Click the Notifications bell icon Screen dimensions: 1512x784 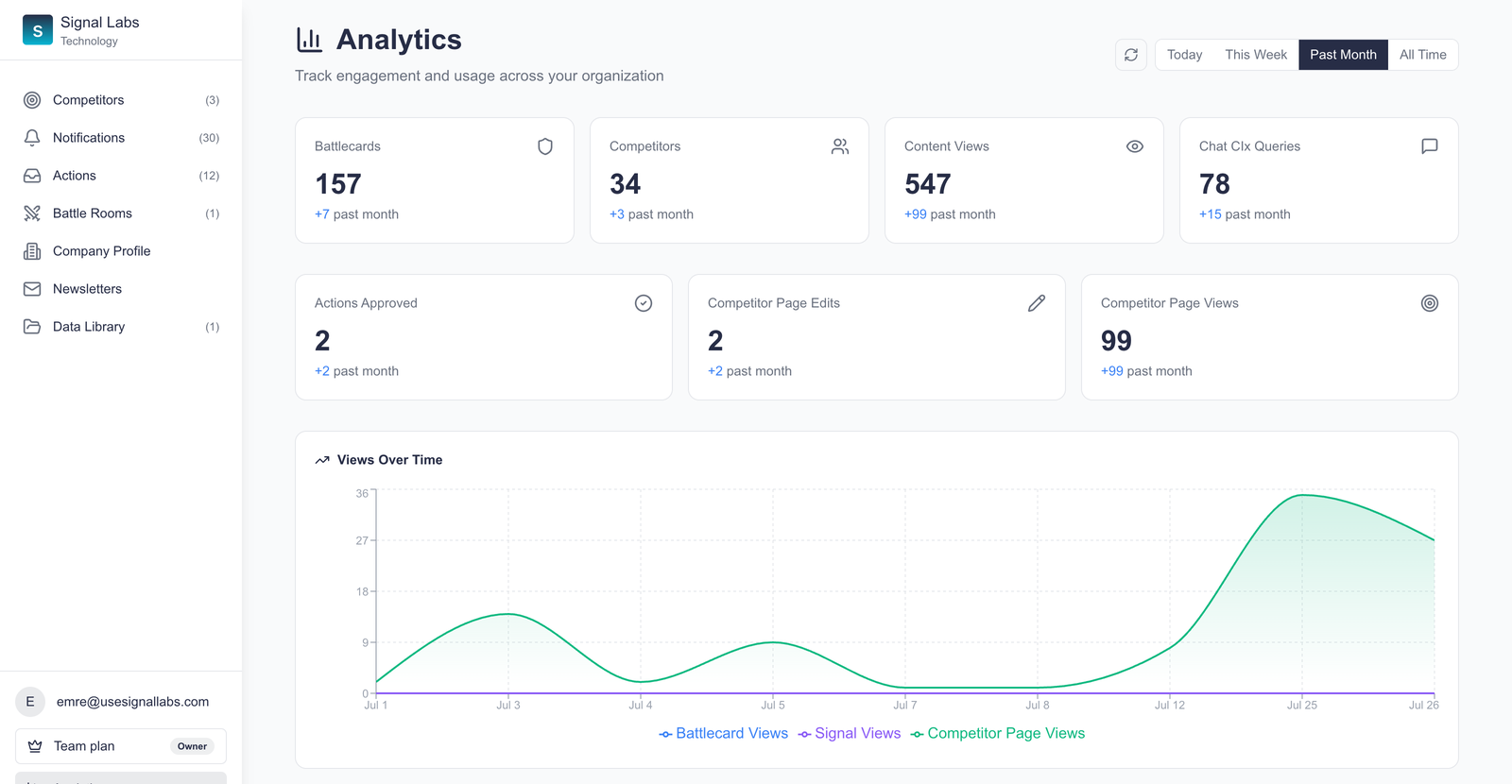coord(32,138)
